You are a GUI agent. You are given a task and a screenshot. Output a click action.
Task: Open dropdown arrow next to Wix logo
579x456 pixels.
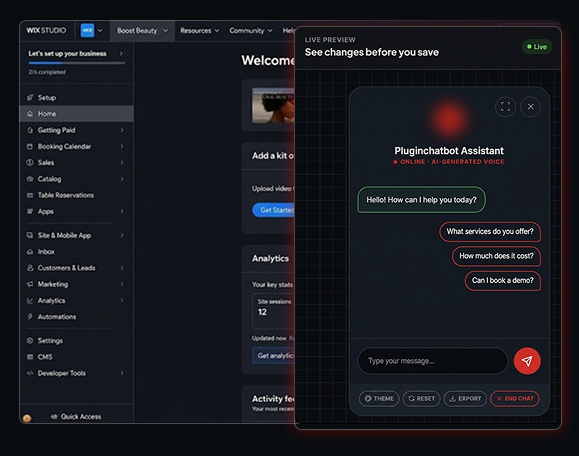click(100, 31)
